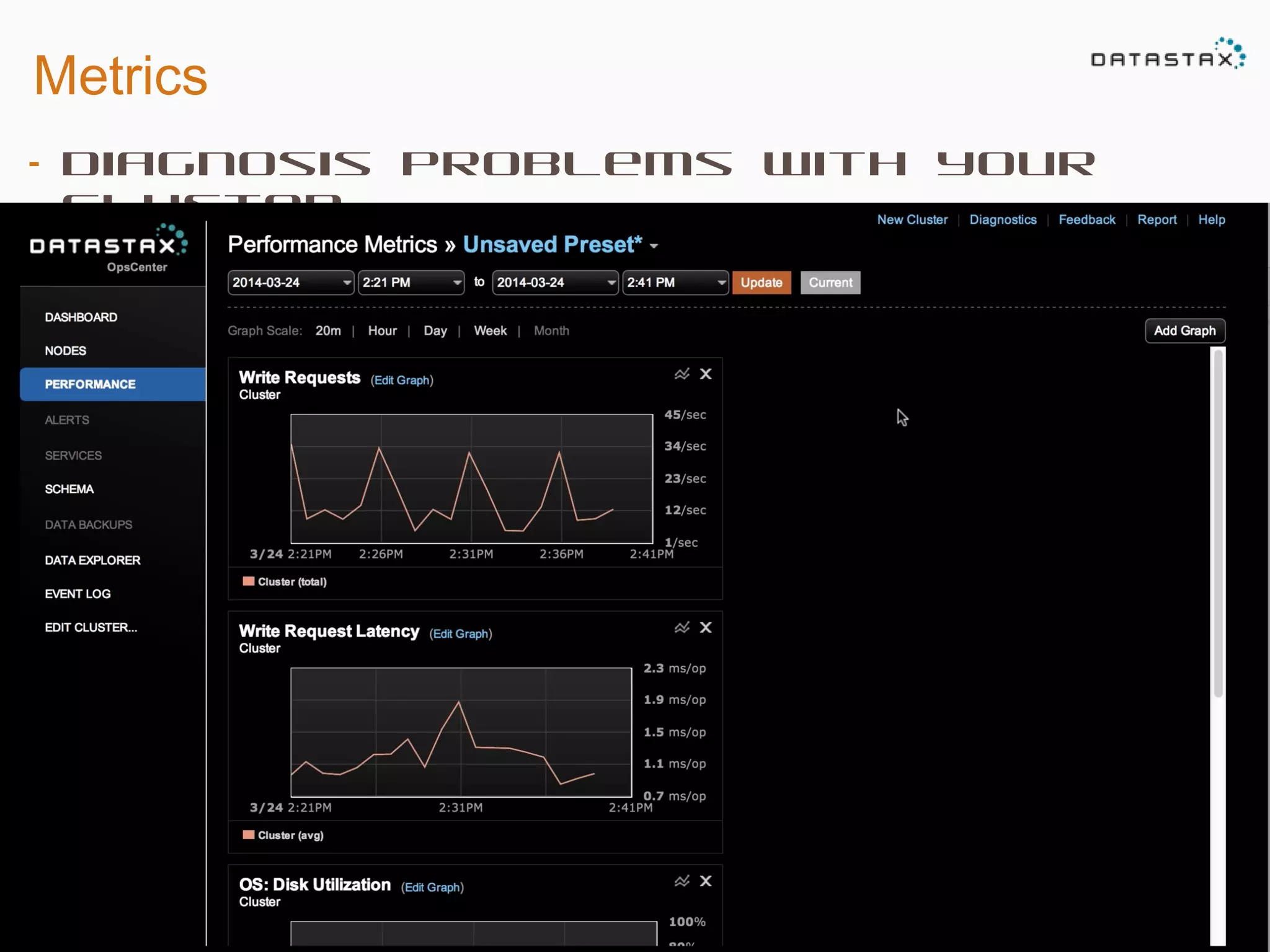Close the Write Requests graph

706,374
